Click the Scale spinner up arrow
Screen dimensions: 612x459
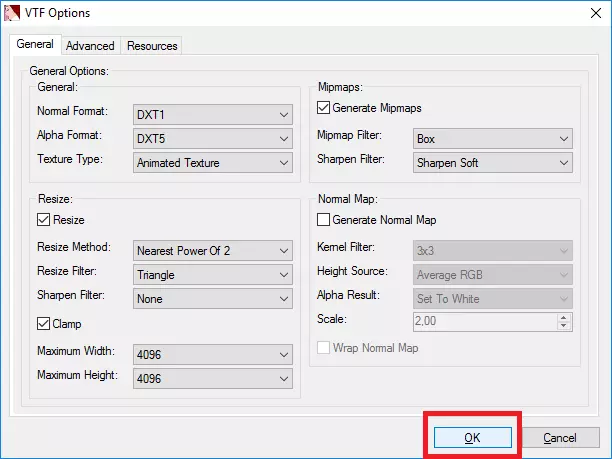coord(563,317)
